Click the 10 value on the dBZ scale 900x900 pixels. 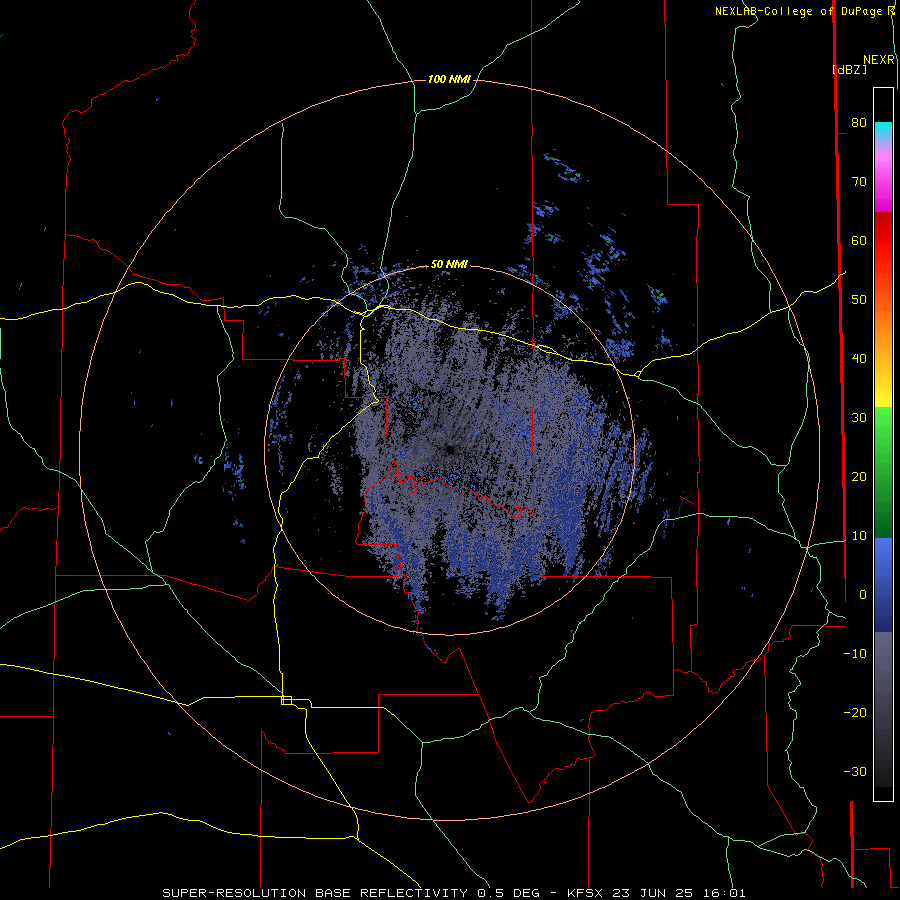tap(859, 536)
